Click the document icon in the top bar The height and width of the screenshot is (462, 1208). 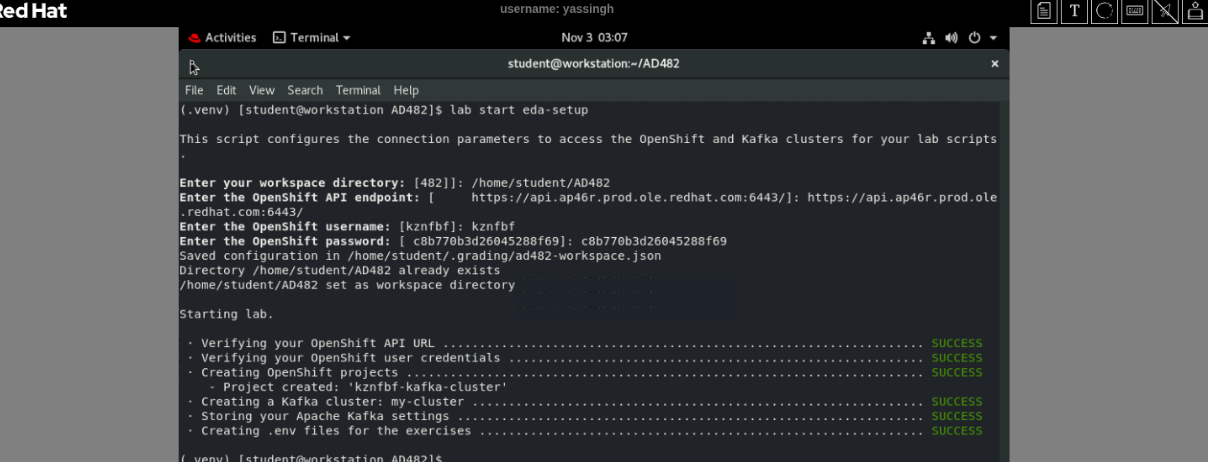(x=1045, y=11)
